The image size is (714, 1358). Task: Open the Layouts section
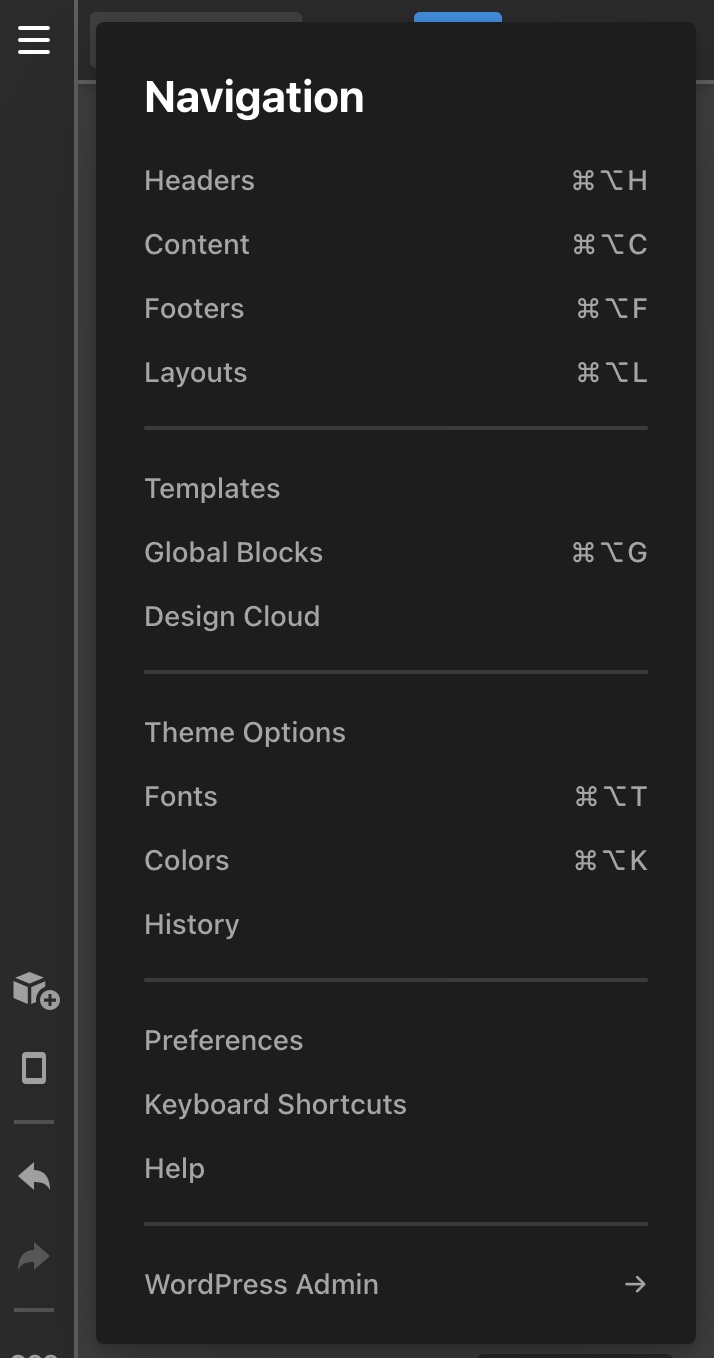coord(396,373)
